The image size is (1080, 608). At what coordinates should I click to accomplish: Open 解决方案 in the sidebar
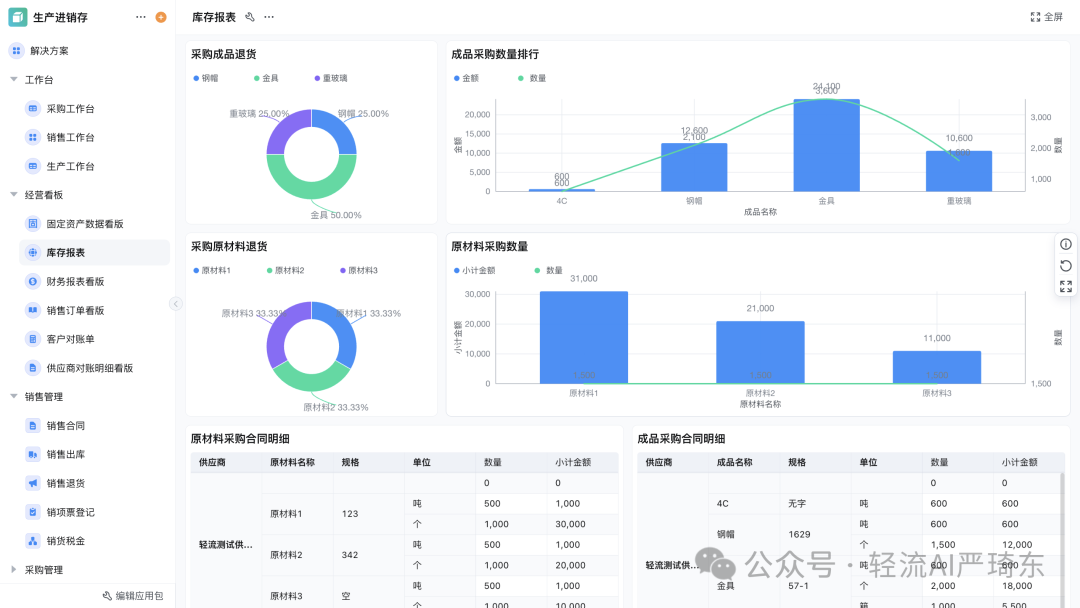point(50,51)
